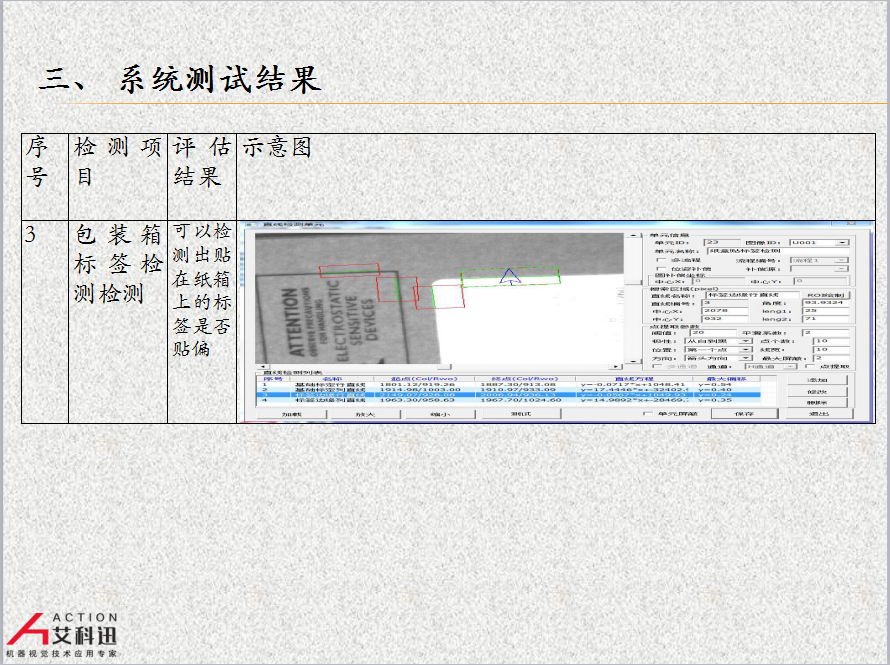
Task: Click the 线宽 line width field
Action: [831, 350]
